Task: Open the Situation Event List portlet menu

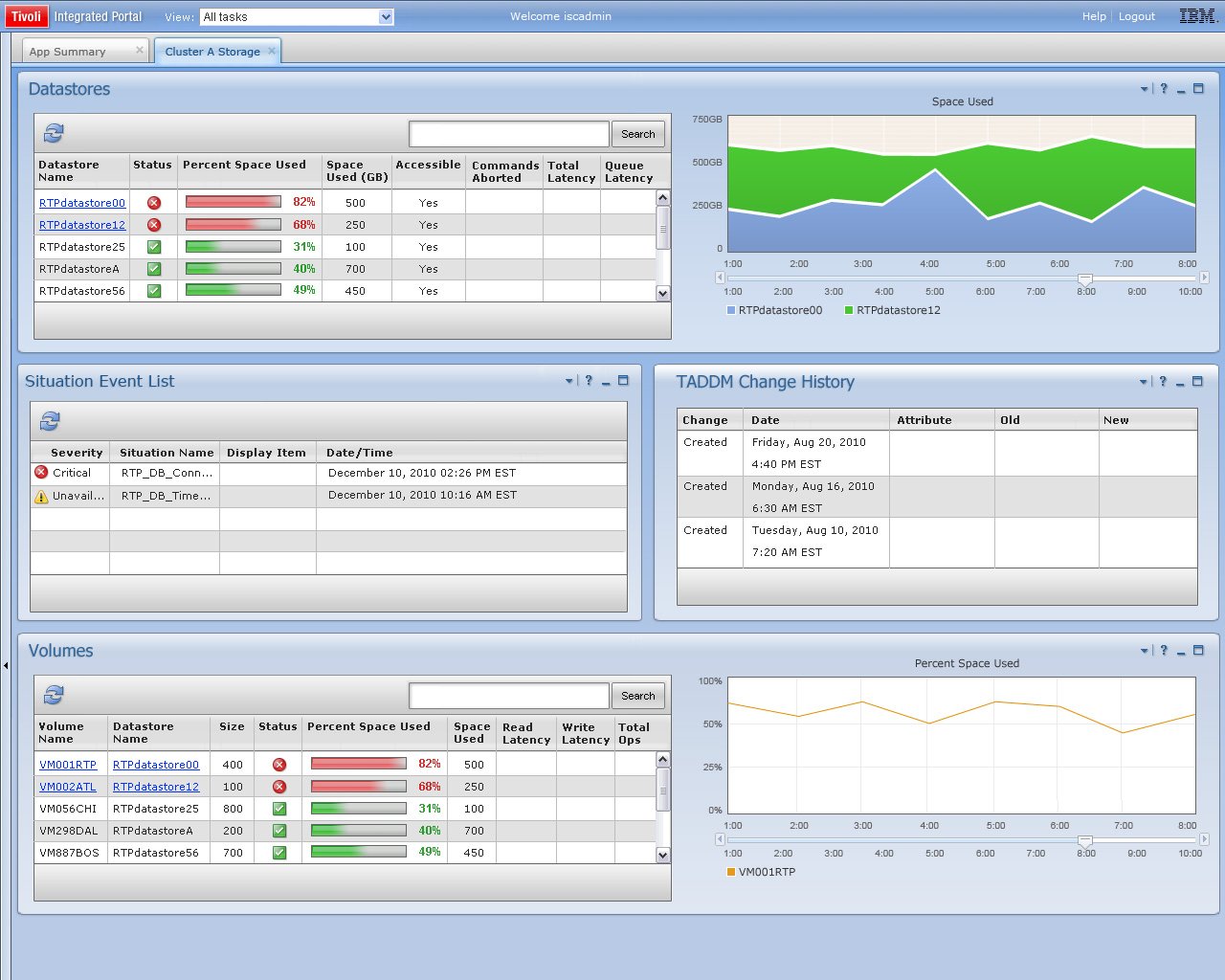Action: pyautogui.click(x=569, y=381)
